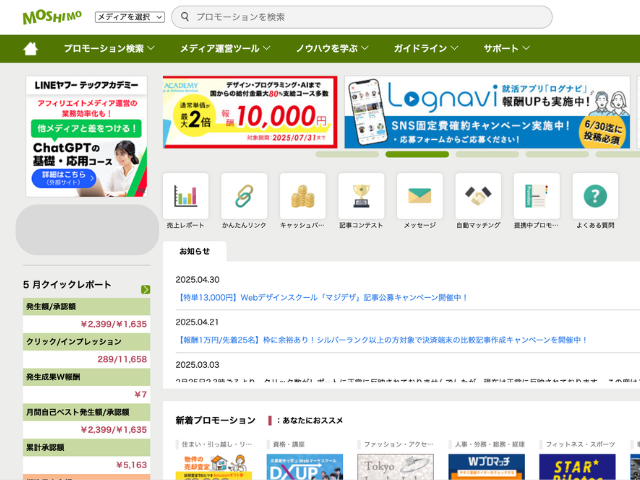Open the 記事コンテスト trophy icon
640x480 pixels.
[361, 196]
